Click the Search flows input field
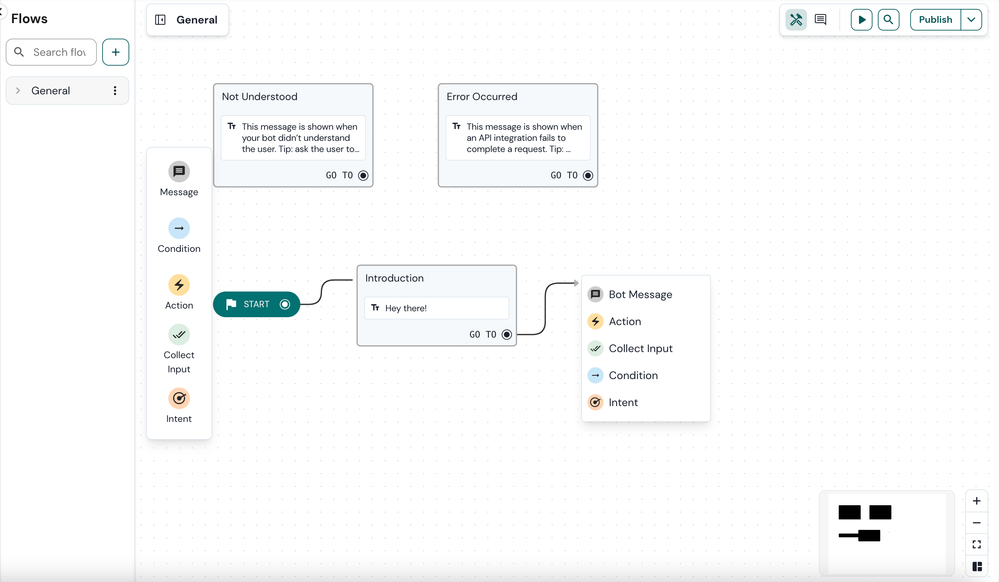The image size is (999, 582). point(52,52)
